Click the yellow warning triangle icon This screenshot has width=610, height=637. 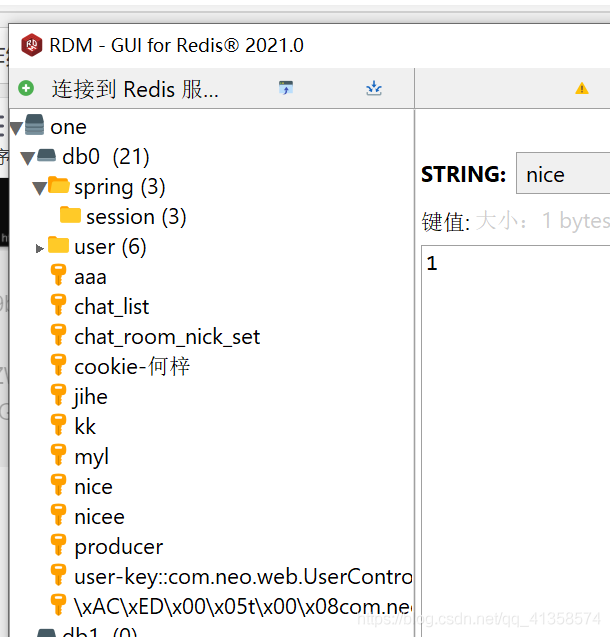tap(582, 89)
